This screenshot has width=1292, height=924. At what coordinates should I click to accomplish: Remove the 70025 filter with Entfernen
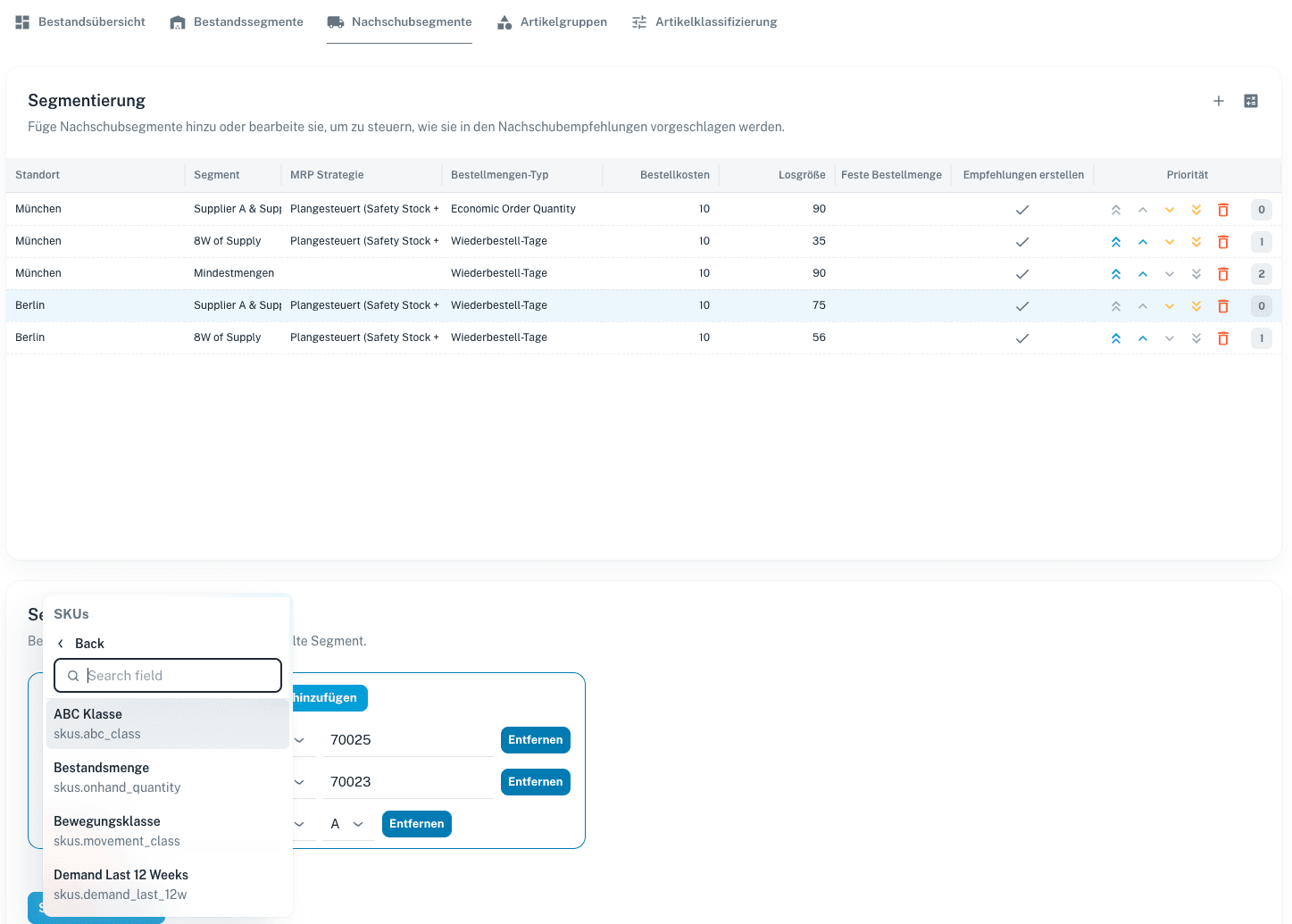point(536,740)
